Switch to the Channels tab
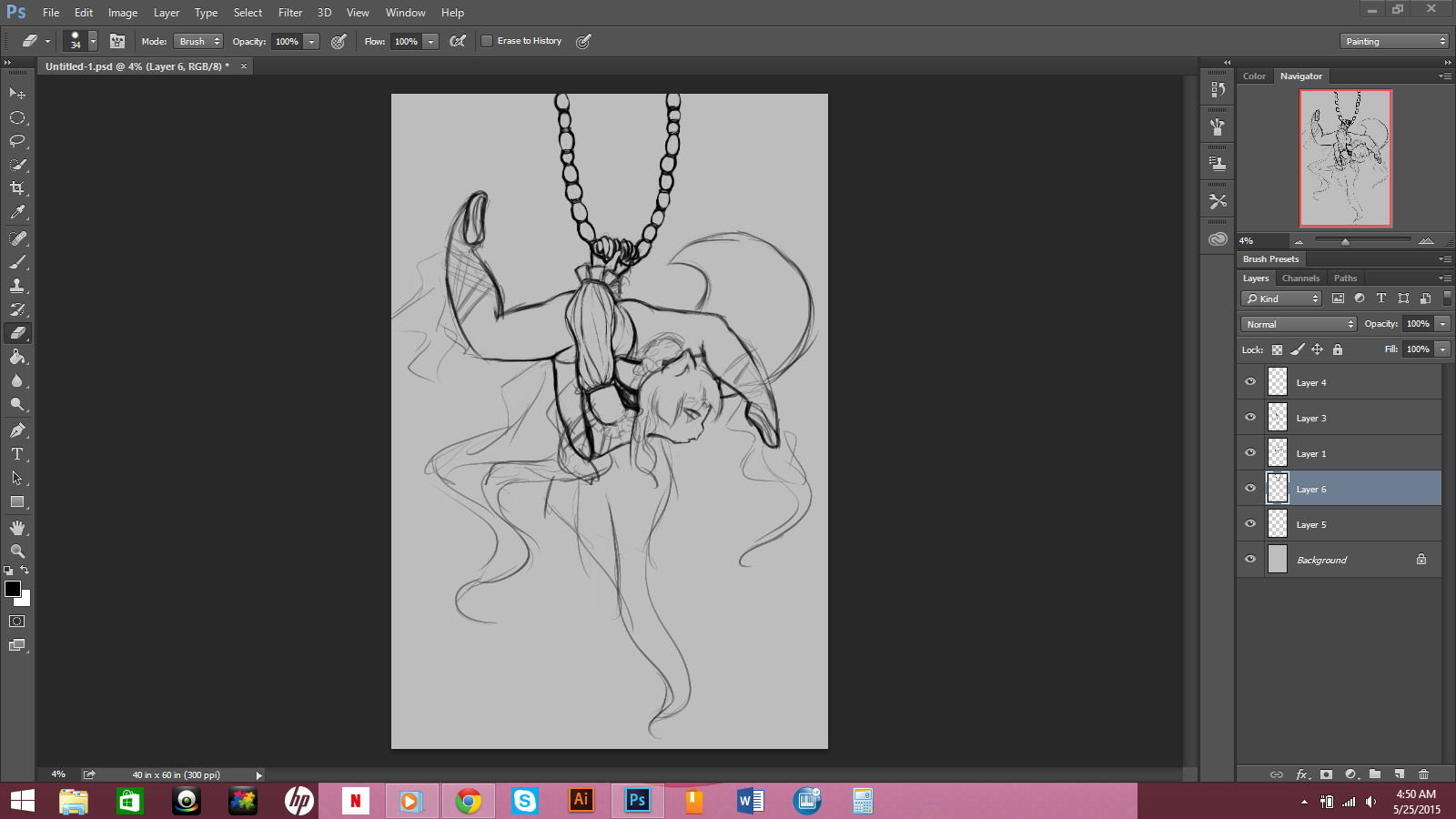Viewport: 1456px width, 819px height. pos(1300,278)
